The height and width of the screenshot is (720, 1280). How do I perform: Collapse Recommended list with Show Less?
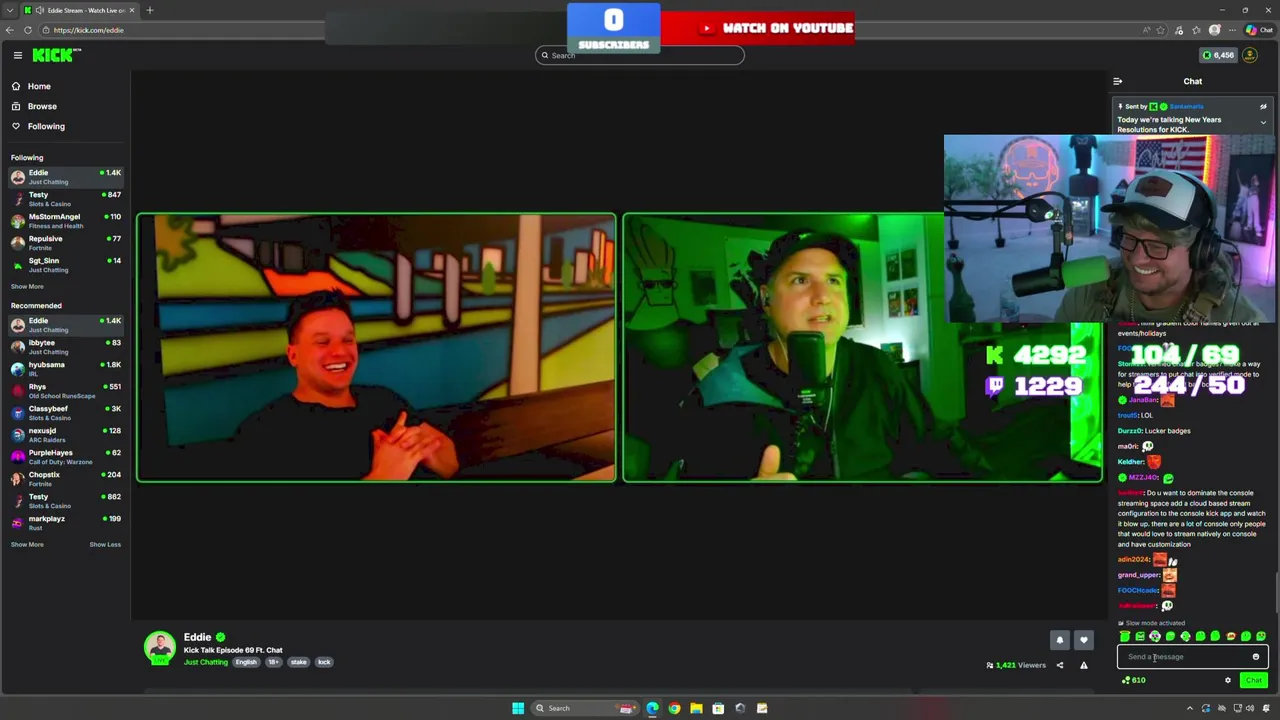pos(105,544)
